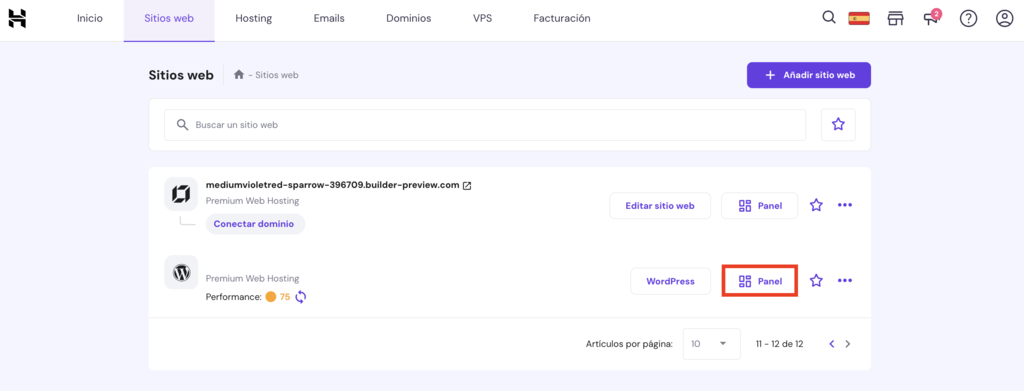Viewport: 1024px width, 391px height.
Task: Favorite the WordPress site with star
Action: pyautogui.click(x=816, y=281)
